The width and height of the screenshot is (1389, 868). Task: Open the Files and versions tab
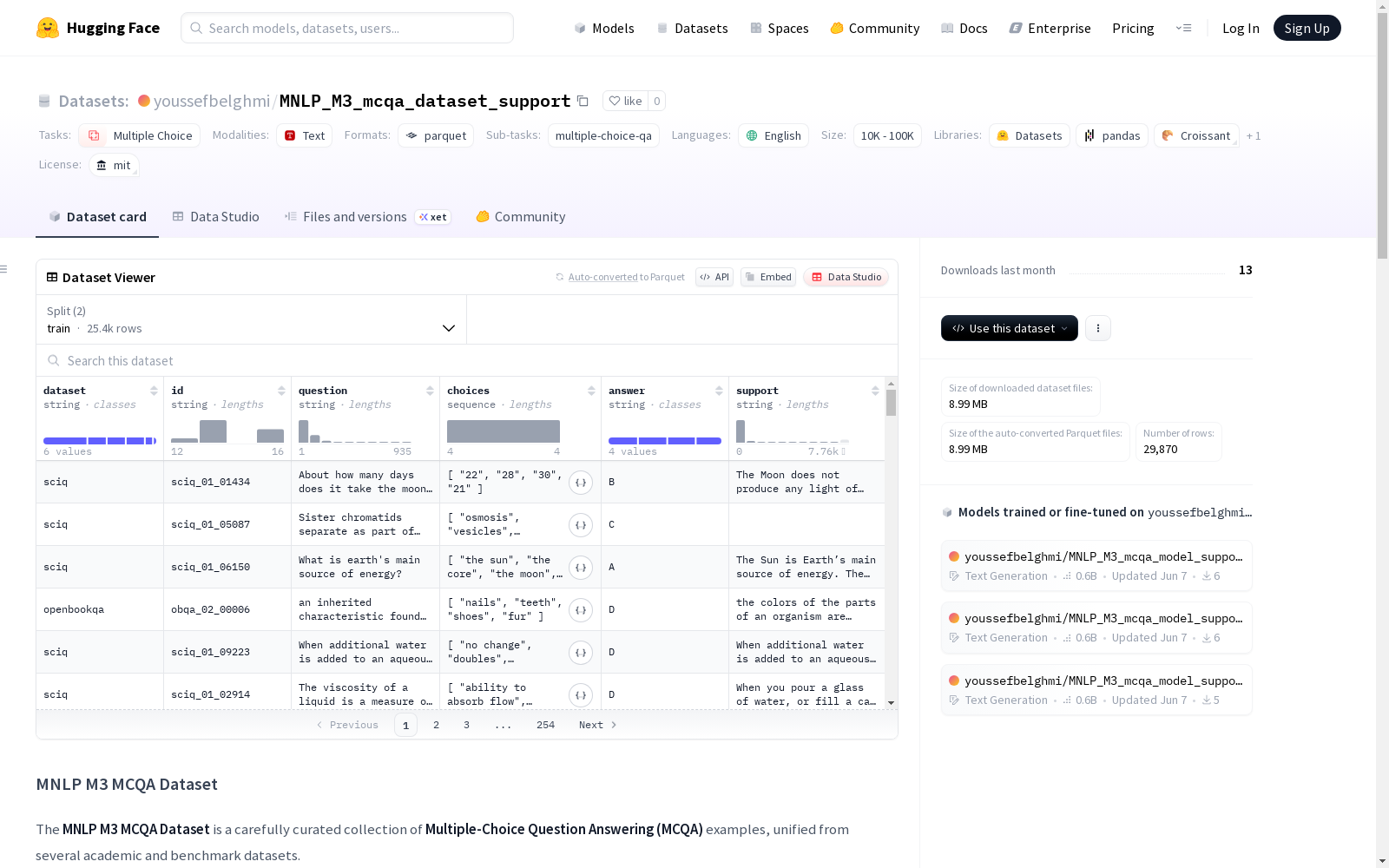(x=367, y=217)
